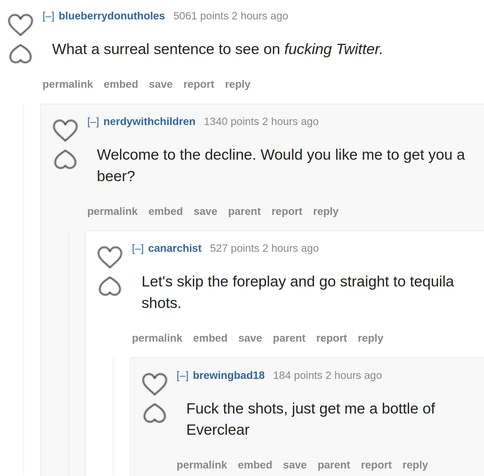Downvote blueberrydonutholes' comment with the inverted heart
This screenshot has height=476, width=484.
tap(20, 54)
